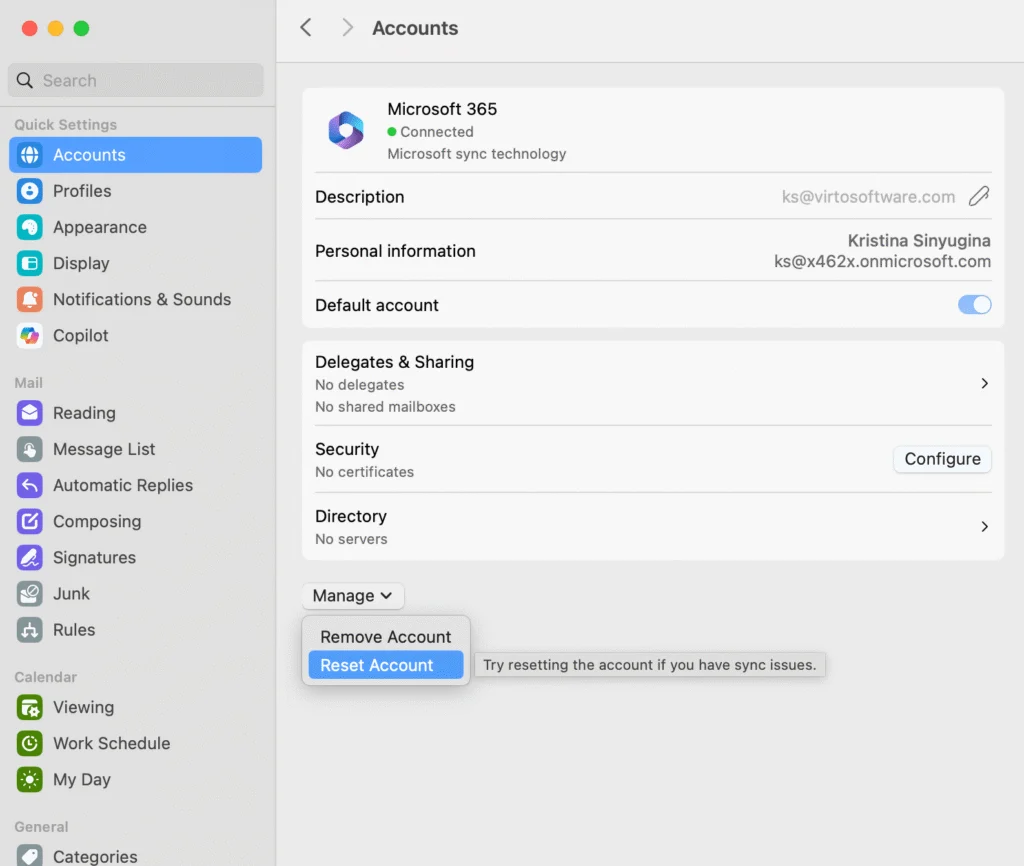Click the Junk mail icon
This screenshot has width=1024, height=866.
tap(29, 594)
